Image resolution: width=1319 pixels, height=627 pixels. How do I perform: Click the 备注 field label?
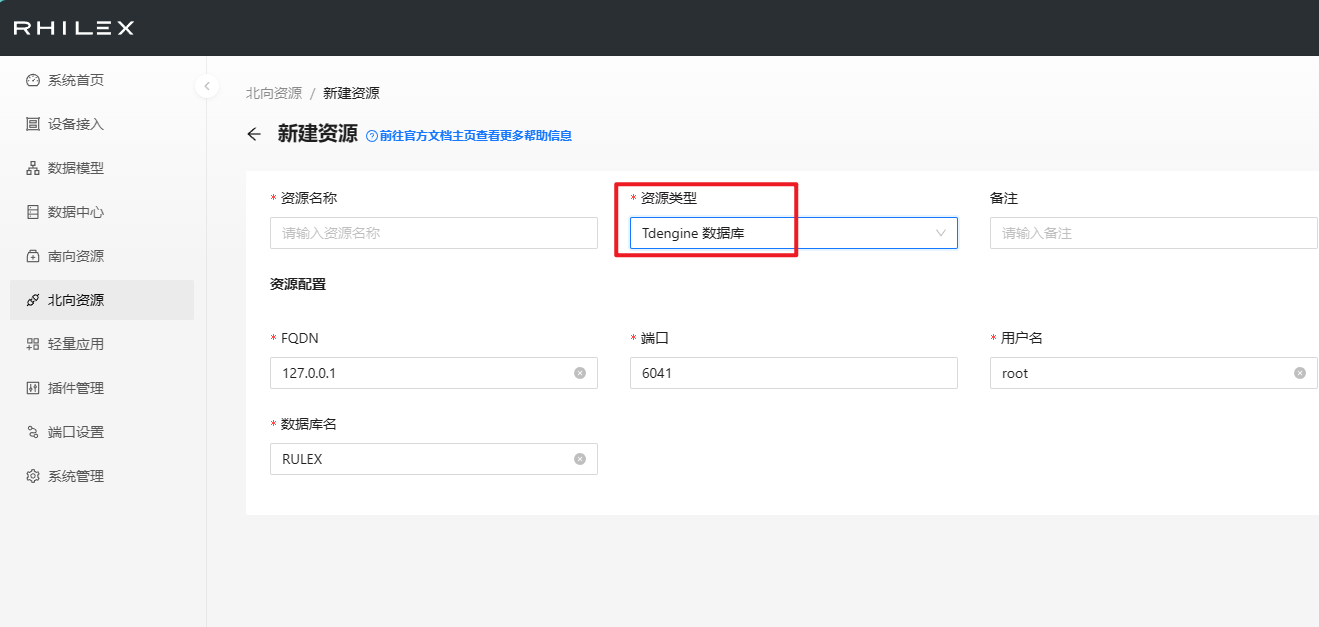click(x=1004, y=198)
